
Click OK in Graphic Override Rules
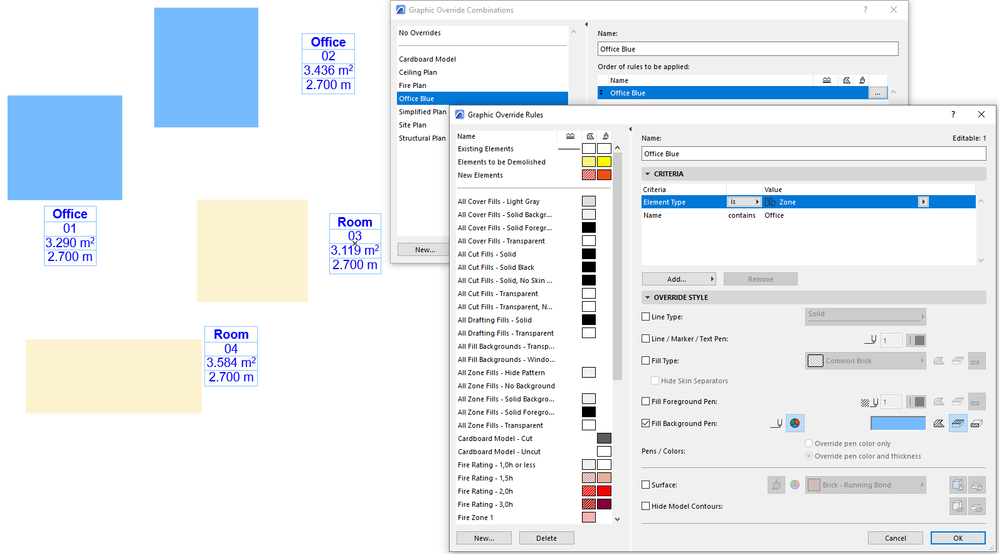(958, 538)
